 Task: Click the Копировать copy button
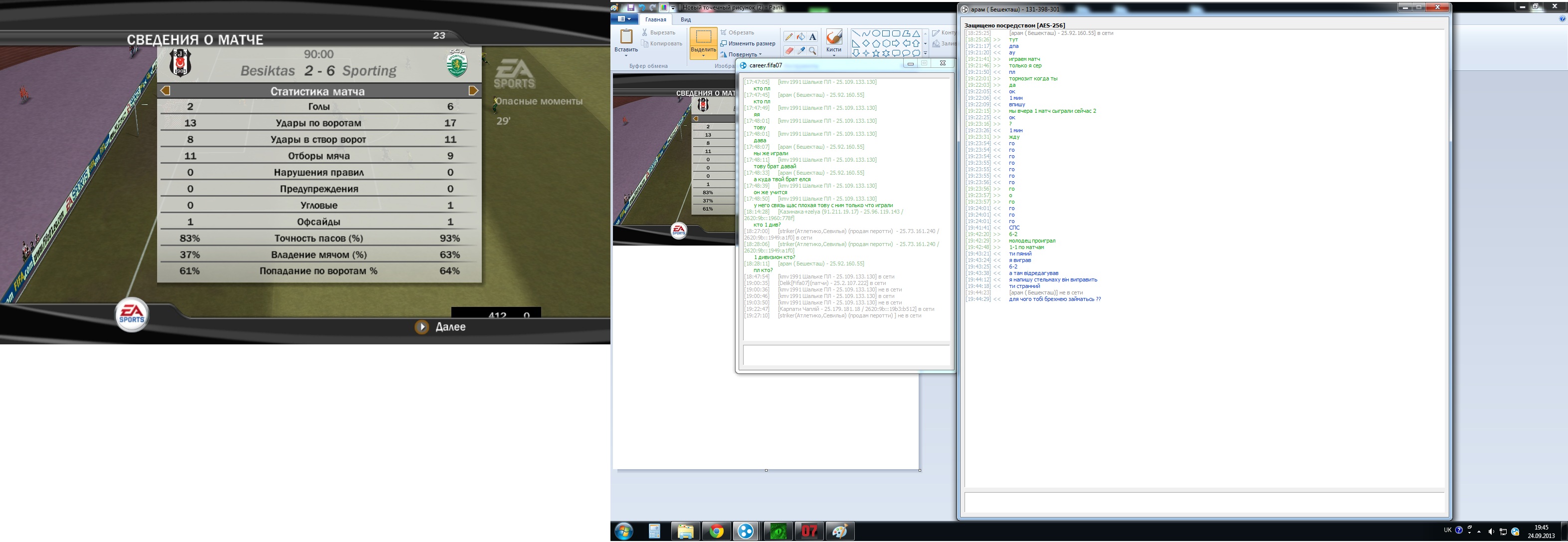coord(662,43)
